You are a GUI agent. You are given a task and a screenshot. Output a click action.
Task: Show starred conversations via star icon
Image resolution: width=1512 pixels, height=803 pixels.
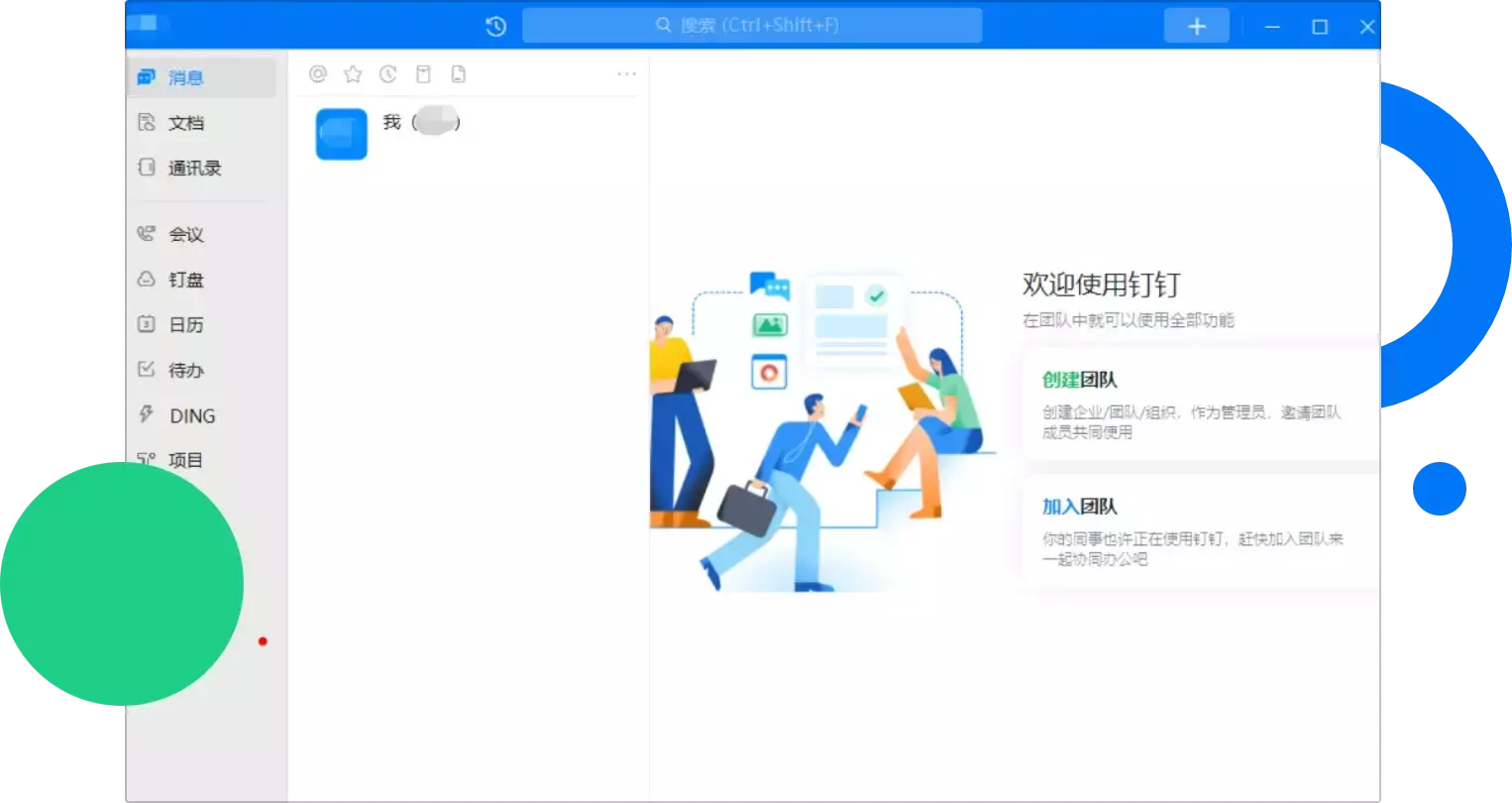pos(353,73)
